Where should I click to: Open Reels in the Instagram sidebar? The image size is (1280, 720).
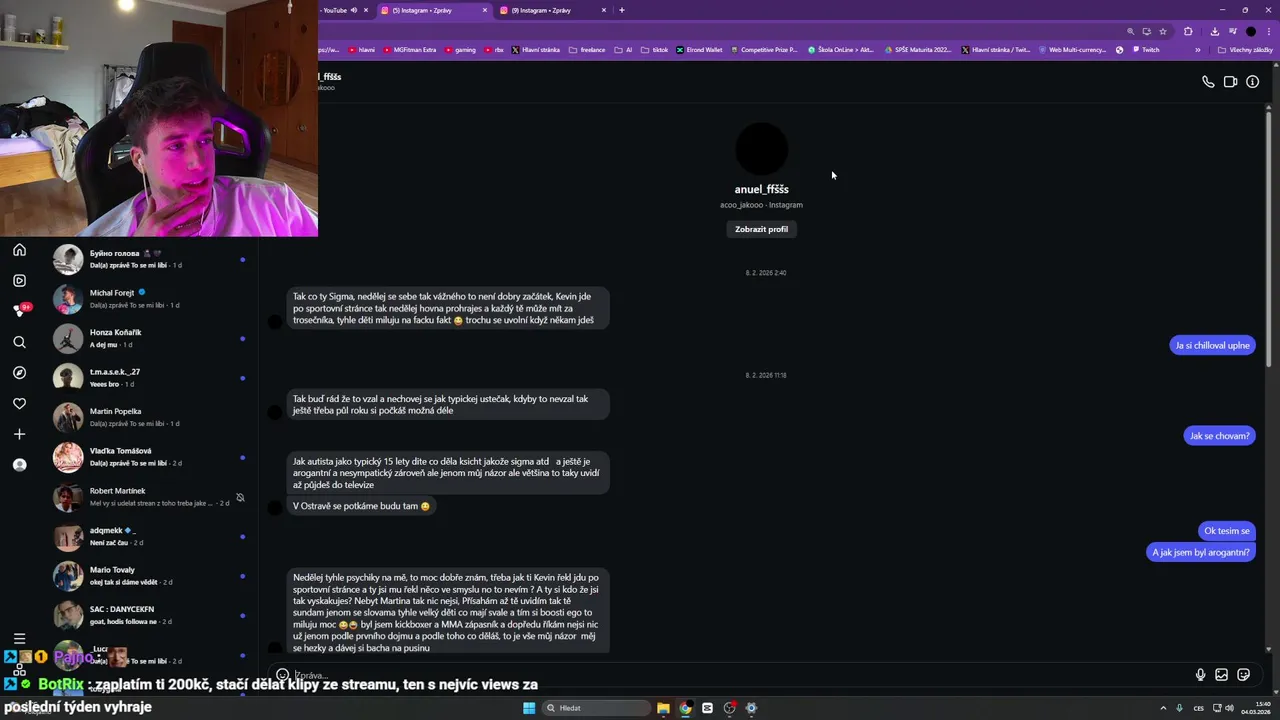point(19,281)
